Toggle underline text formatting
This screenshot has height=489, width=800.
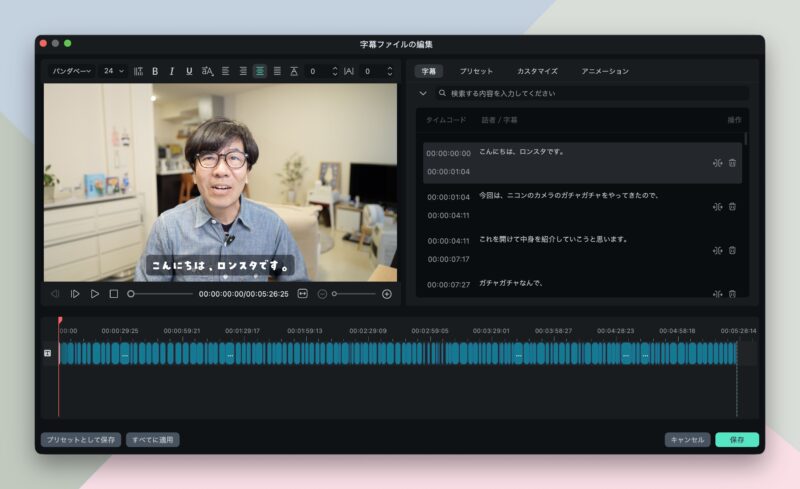click(189, 71)
